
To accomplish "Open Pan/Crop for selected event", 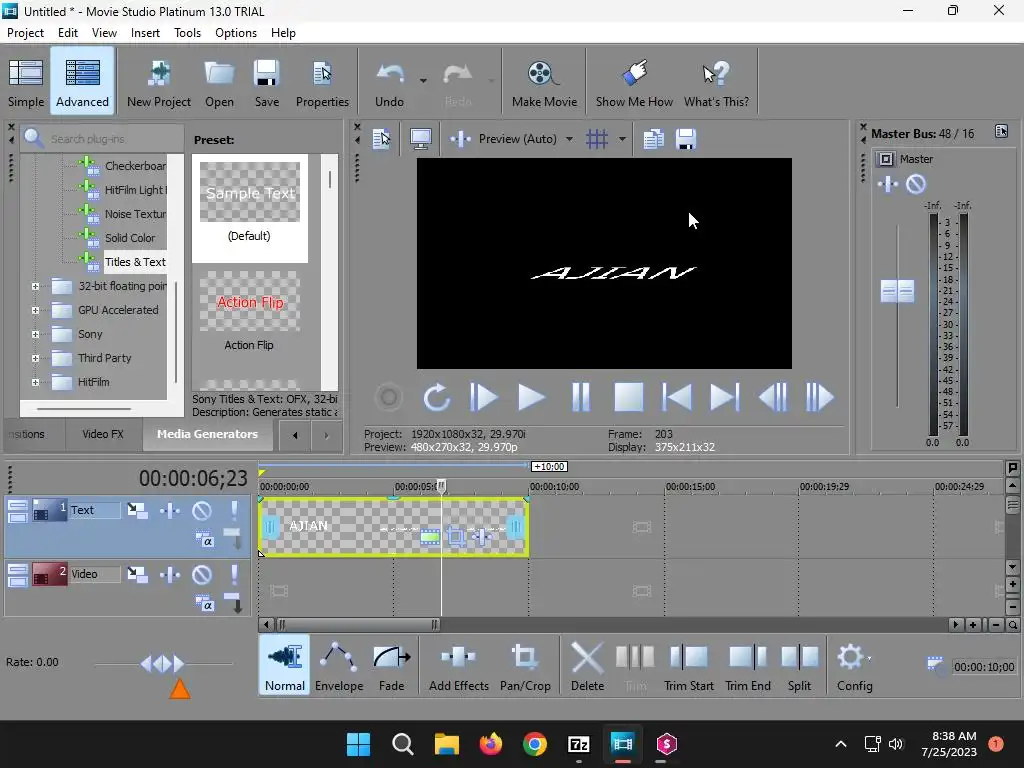I will (525, 666).
